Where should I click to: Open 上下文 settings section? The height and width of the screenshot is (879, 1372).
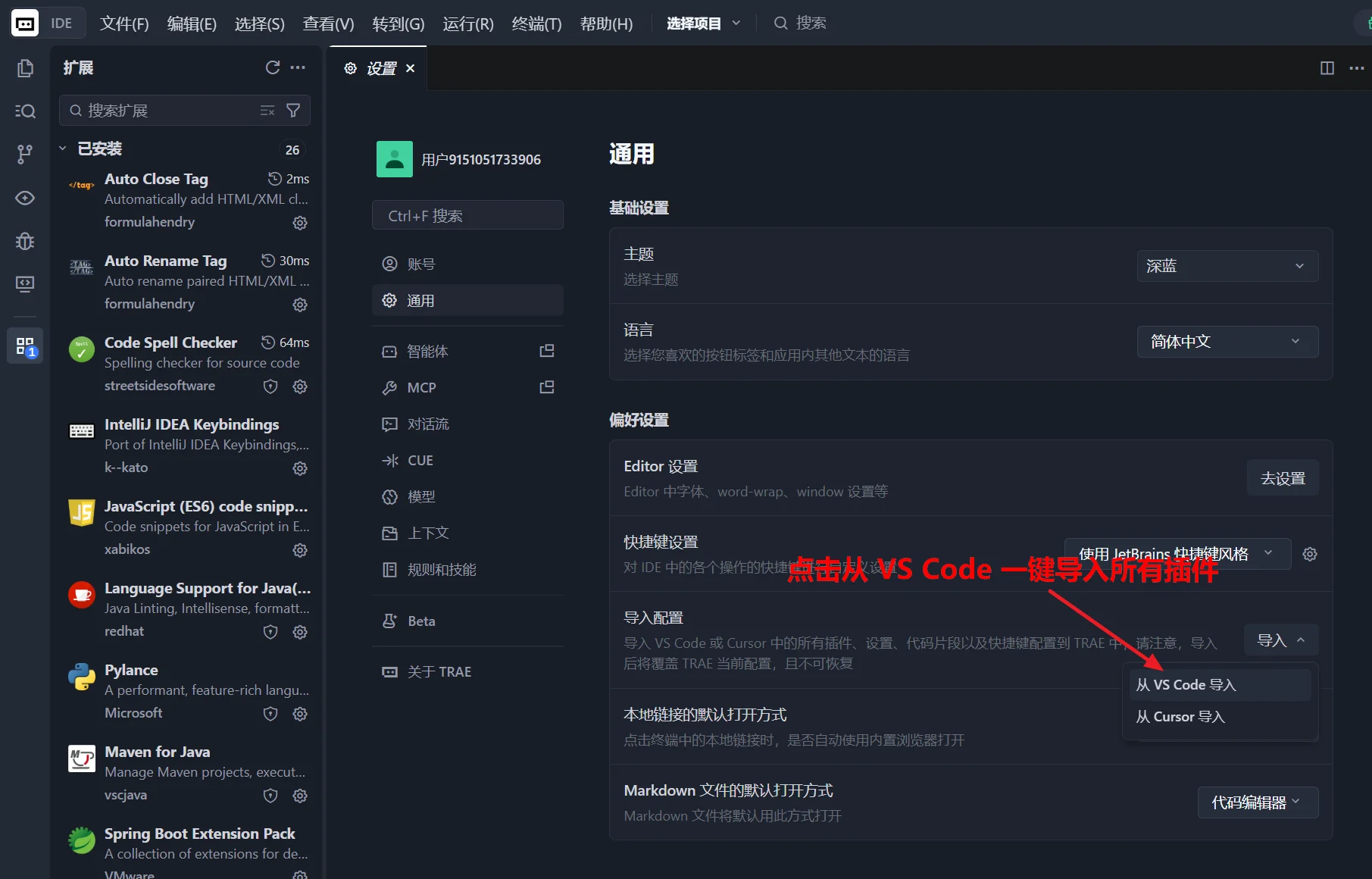click(x=467, y=533)
